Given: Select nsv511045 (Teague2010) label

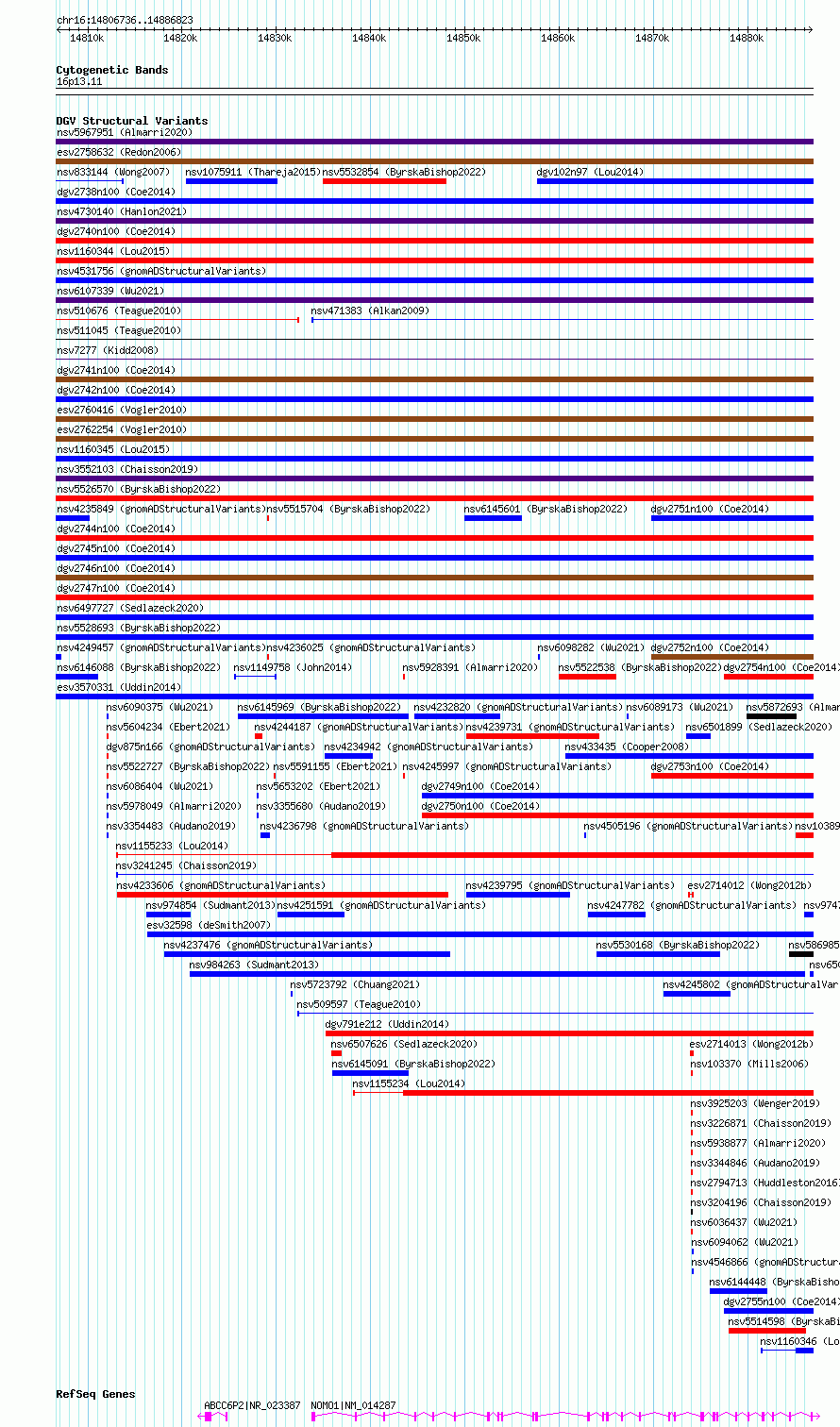Looking at the screenshot, I should [119, 331].
